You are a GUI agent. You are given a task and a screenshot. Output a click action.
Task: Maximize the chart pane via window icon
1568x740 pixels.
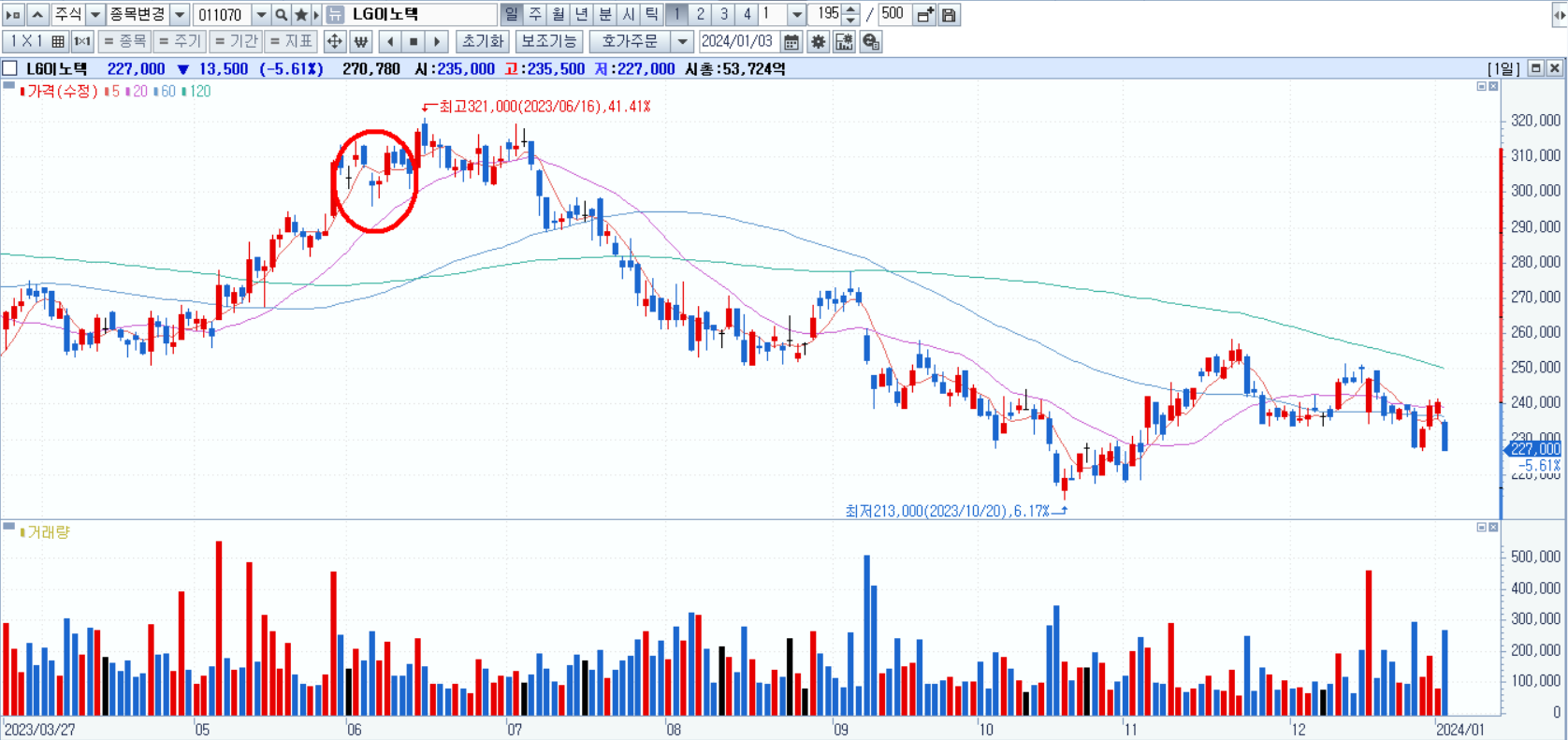click(x=1535, y=68)
